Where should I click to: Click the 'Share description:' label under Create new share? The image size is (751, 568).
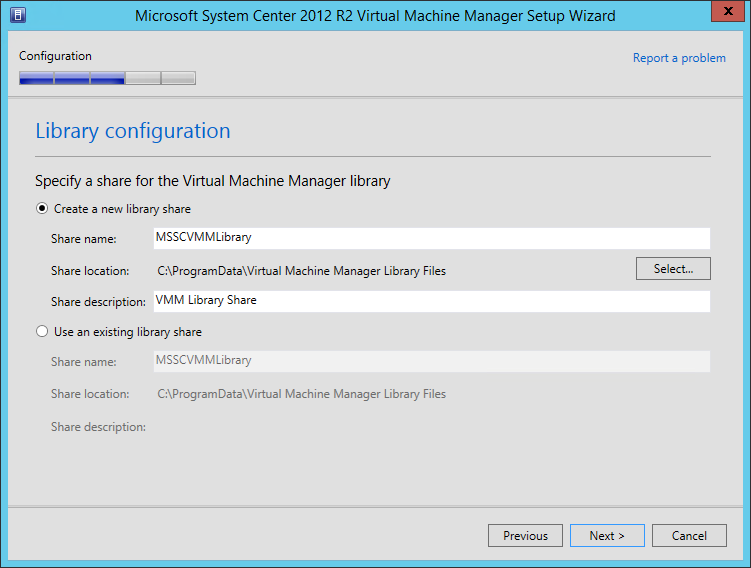(98, 302)
